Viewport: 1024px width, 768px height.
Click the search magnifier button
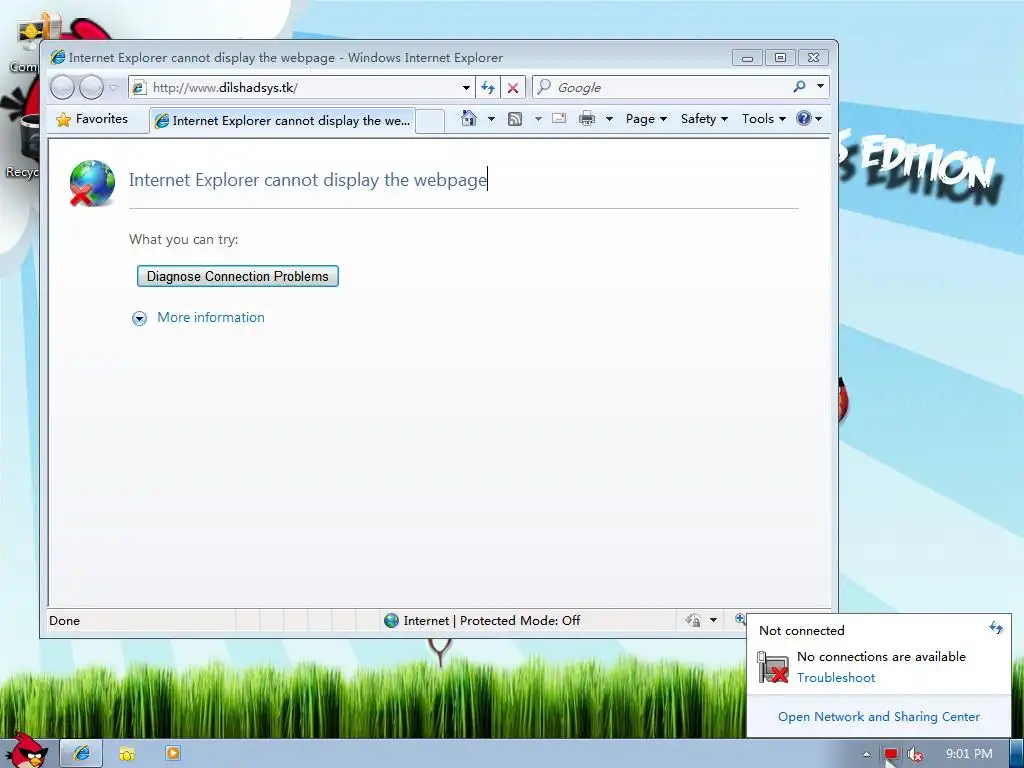(799, 87)
